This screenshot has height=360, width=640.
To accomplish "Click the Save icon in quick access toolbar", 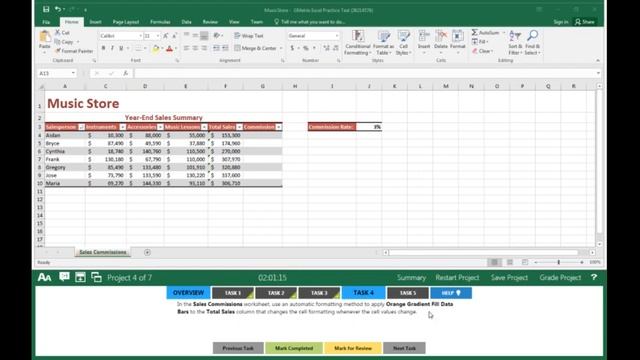I will click(46, 9).
